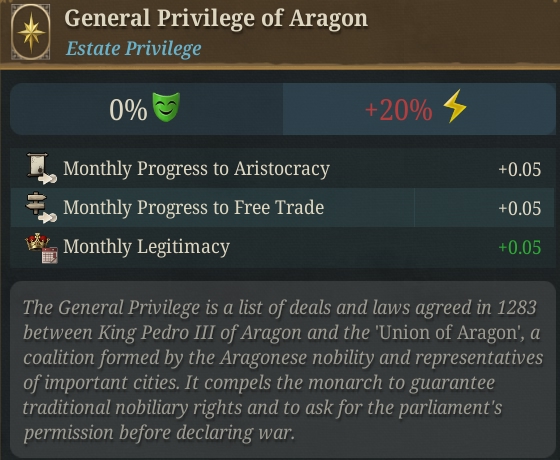Click the scroll icon beside Aristocracy progress

41,168
